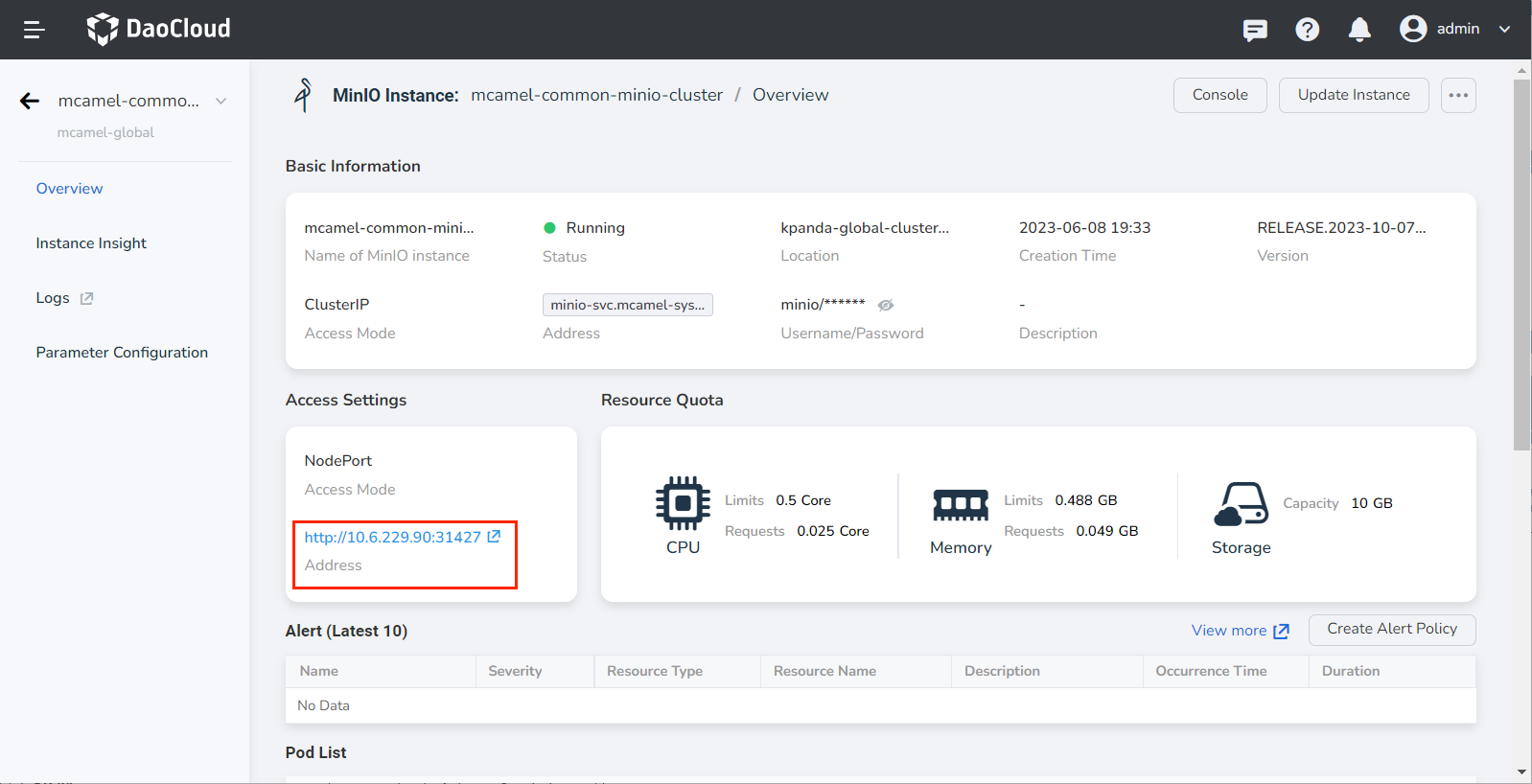Click the back arrow in sidebar
This screenshot has width=1532, height=784.
point(30,101)
